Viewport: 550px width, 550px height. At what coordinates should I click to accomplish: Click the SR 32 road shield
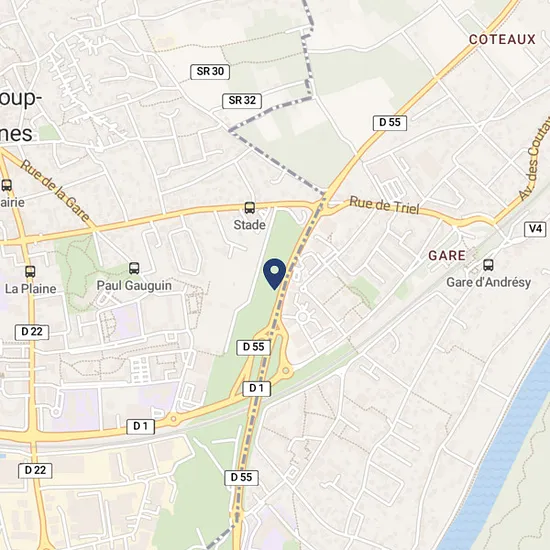tap(242, 101)
